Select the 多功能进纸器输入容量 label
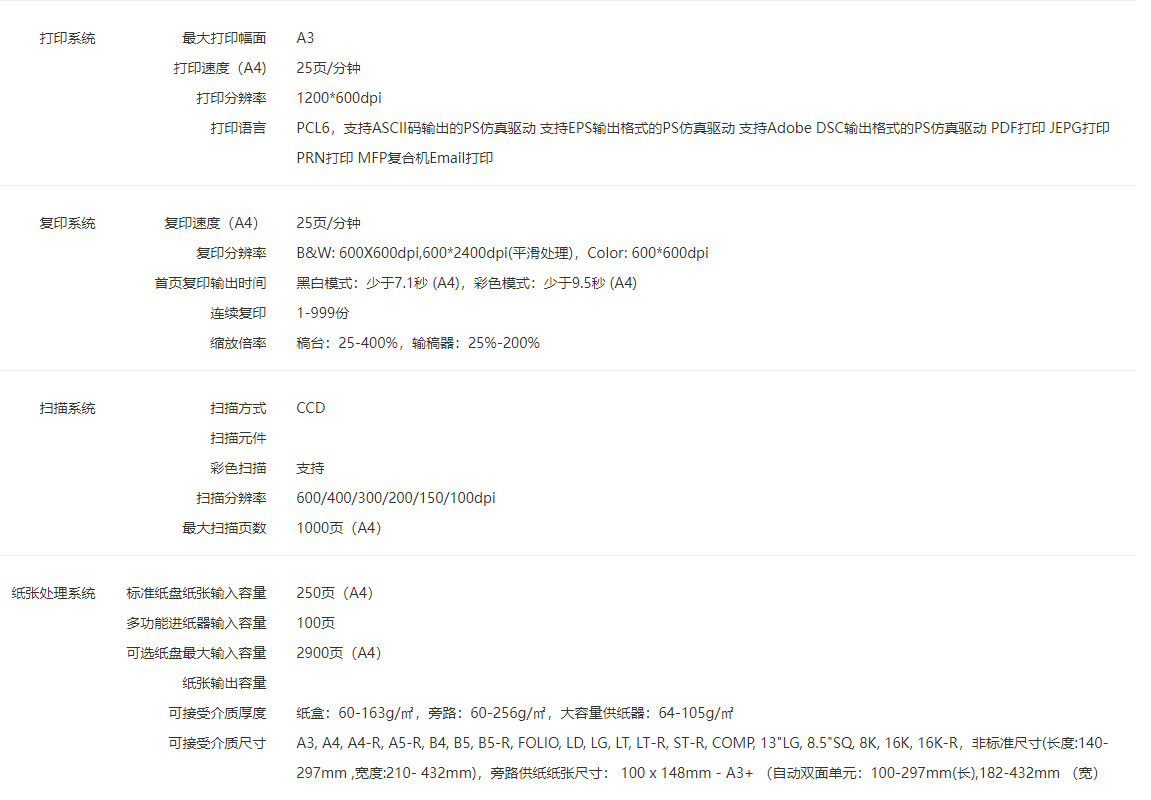 point(196,623)
